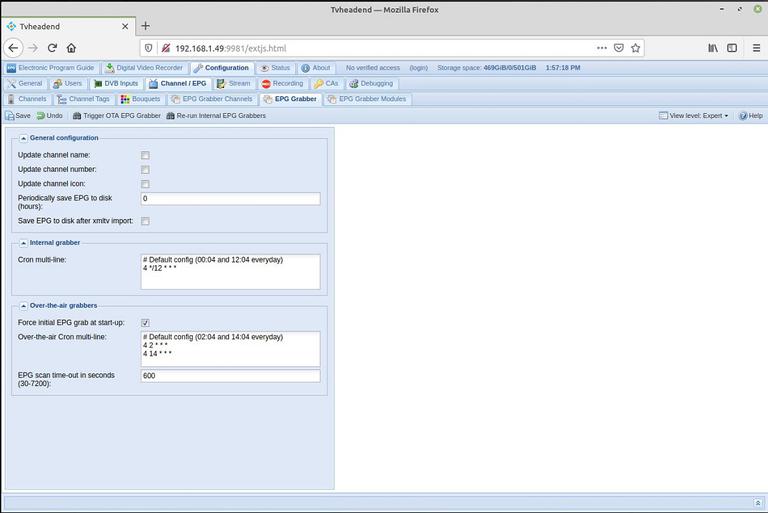Select the Configuration tab
Image resolution: width=768 pixels, height=513 pixels.
click(221, 68)
